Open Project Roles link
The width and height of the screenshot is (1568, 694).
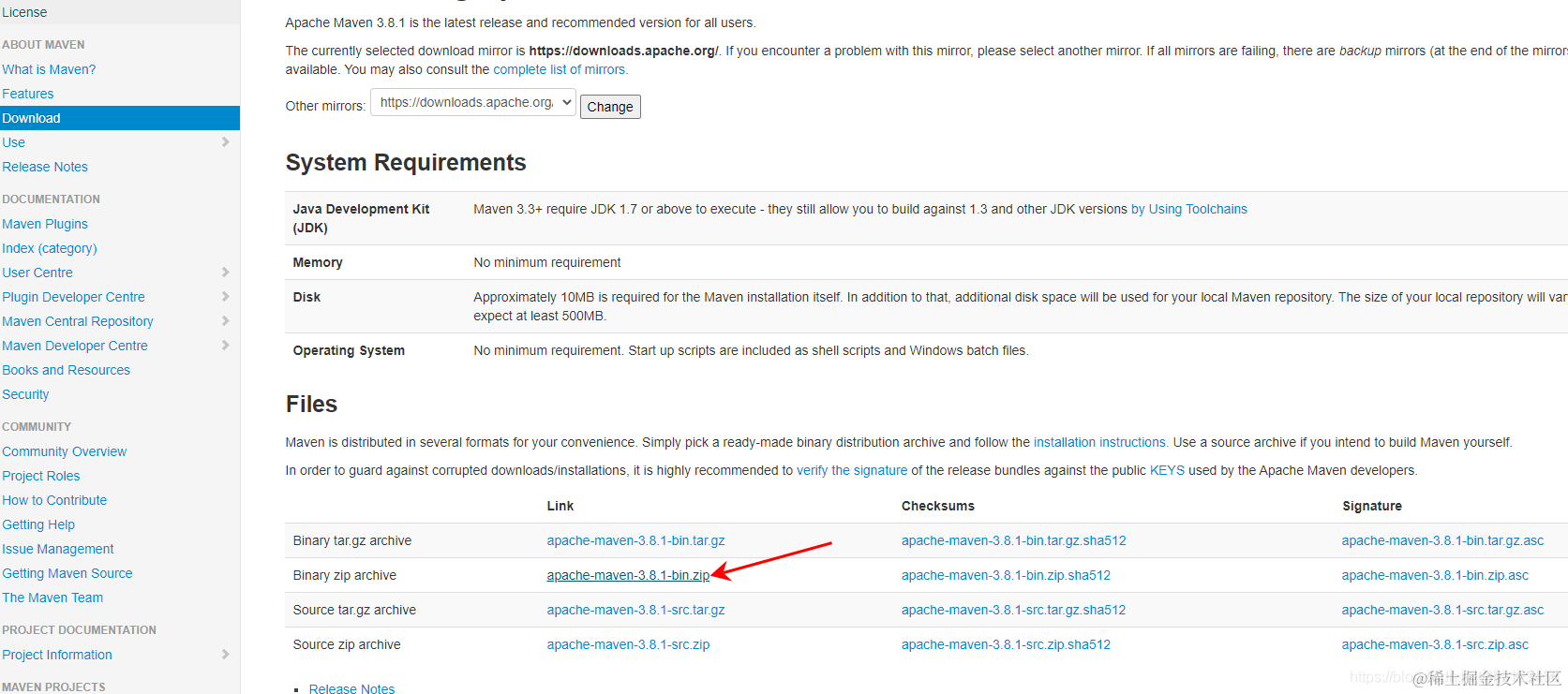coord(41,476)
